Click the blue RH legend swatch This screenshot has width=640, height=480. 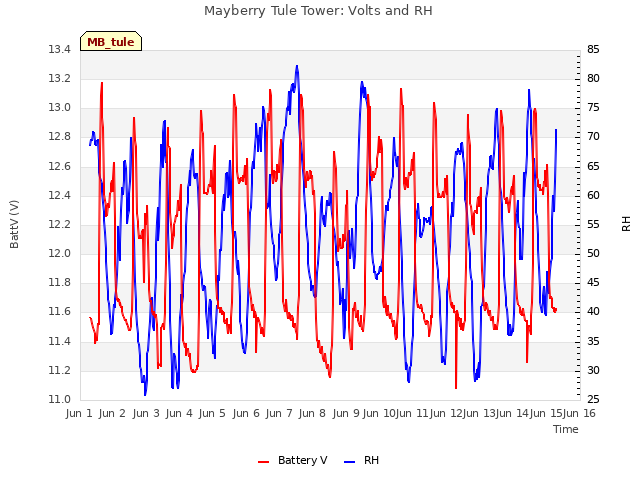click(349, 462)
